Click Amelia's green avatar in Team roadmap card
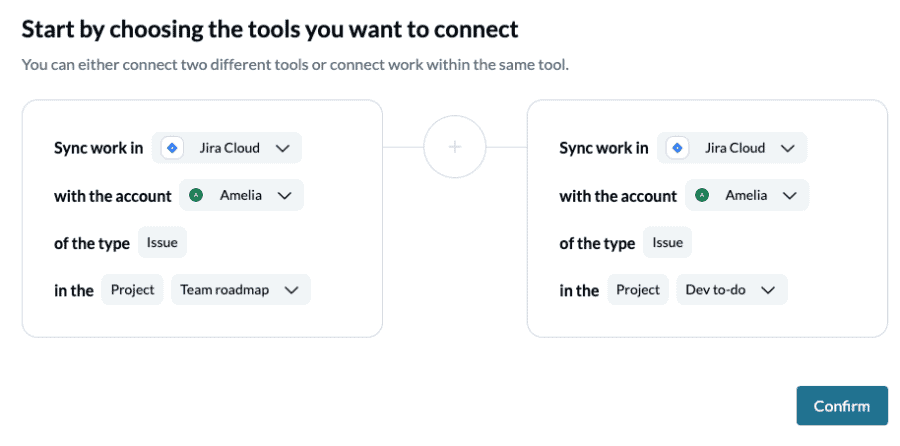Viewport: 900px width, 446px height. point(197,196)
